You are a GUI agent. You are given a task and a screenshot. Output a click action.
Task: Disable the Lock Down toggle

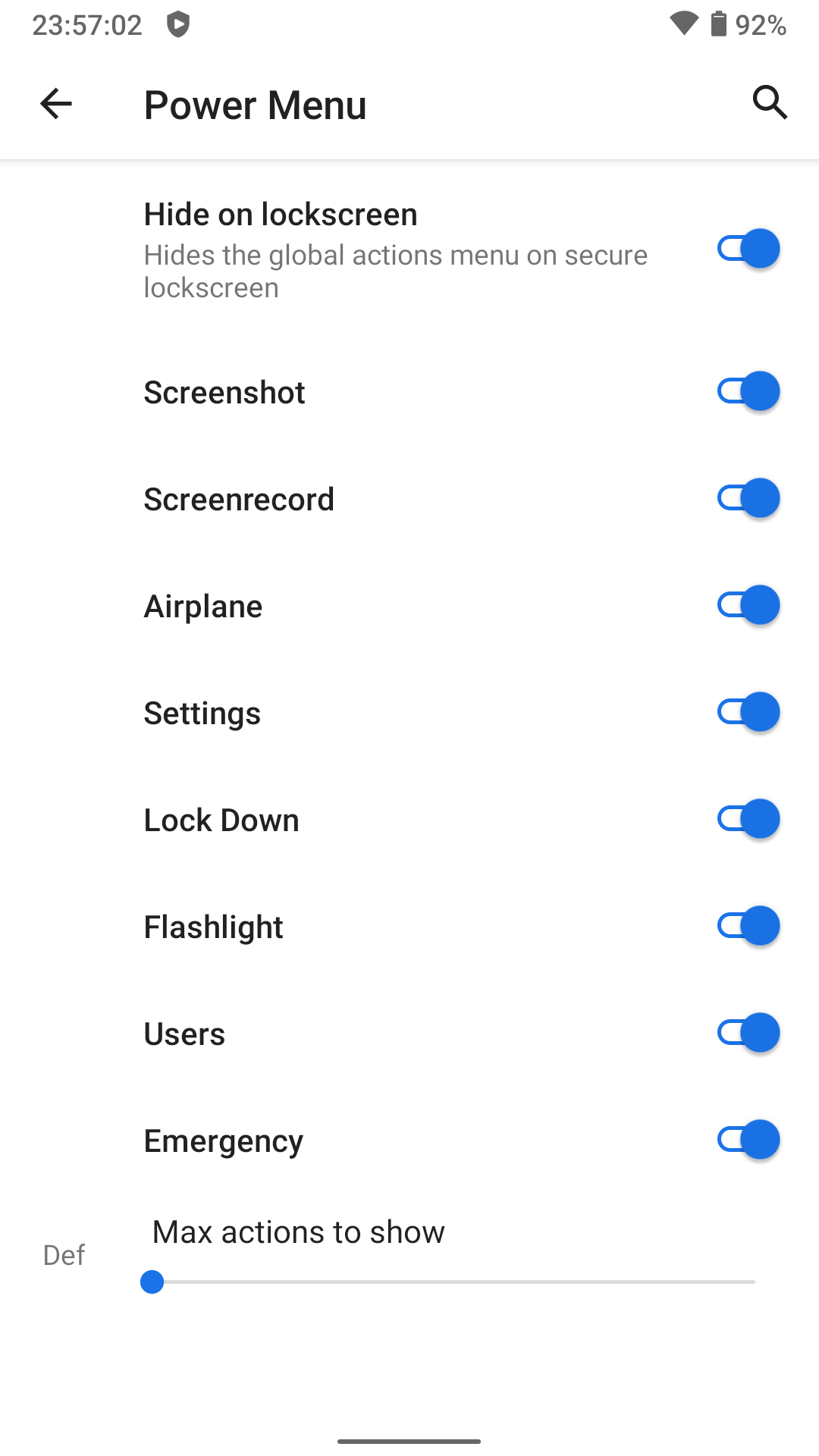click(x=748, y=819)
